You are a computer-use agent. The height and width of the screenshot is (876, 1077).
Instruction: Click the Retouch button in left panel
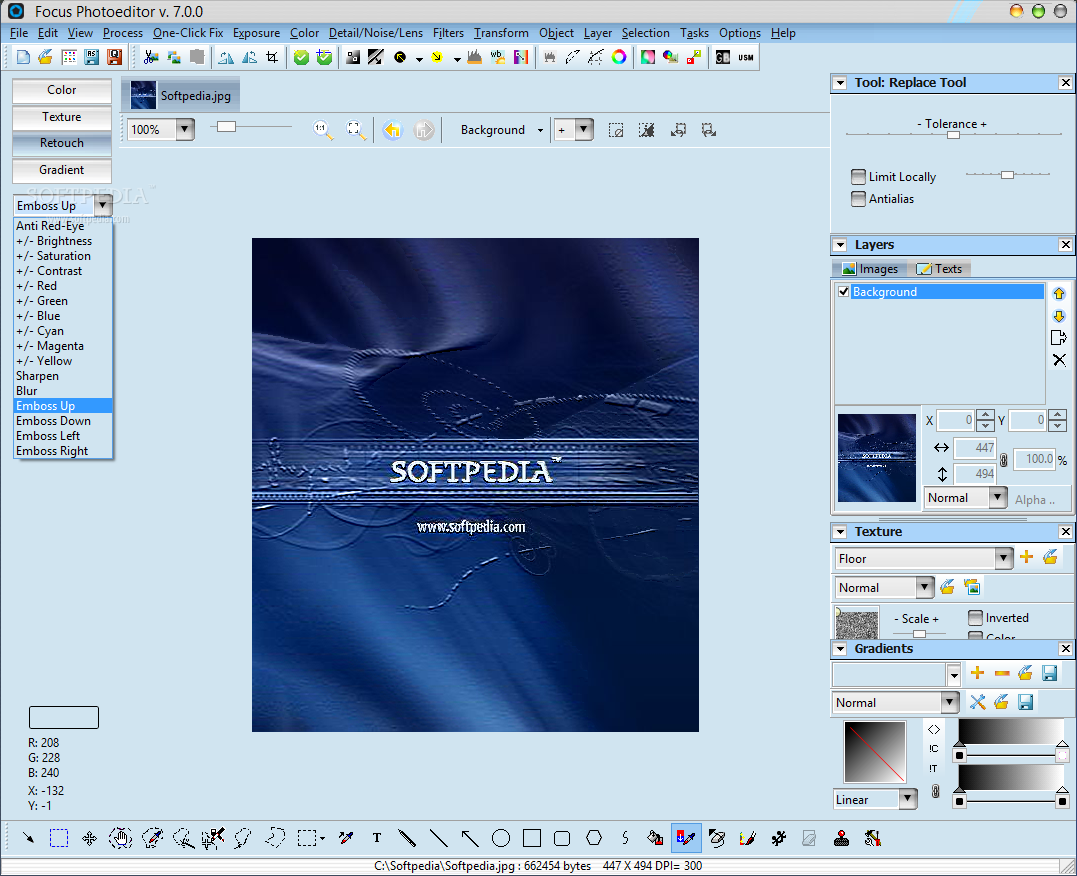pyautogui.click(x=62, y=143)
